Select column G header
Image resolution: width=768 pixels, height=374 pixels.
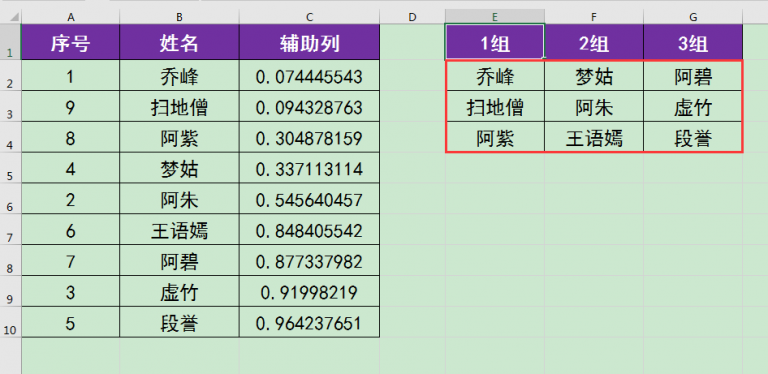coord(693,17)
